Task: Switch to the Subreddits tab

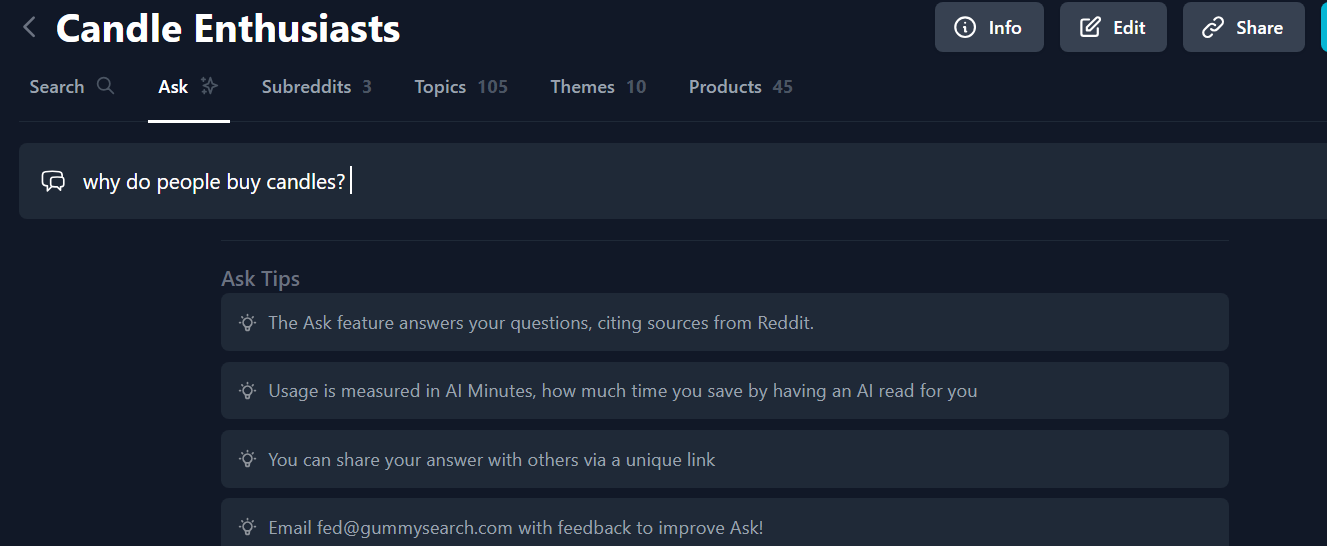Action: tap(316, 87)
